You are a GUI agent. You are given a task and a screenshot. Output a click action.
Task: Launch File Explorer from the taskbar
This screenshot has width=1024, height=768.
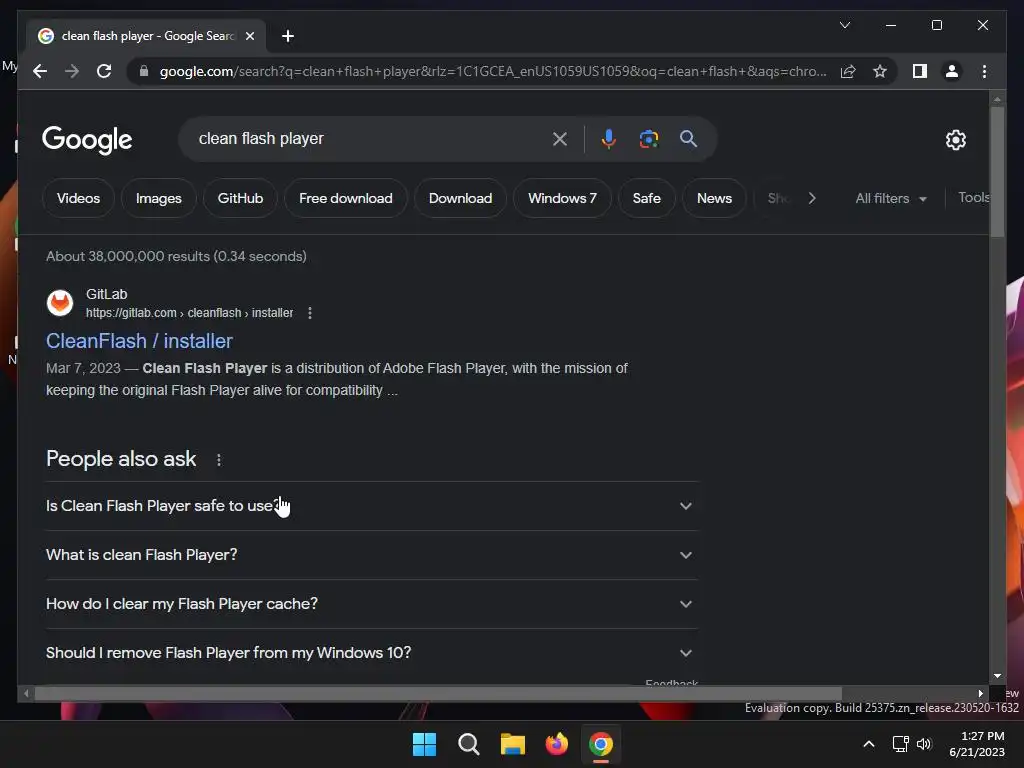(x=513, y=744)
